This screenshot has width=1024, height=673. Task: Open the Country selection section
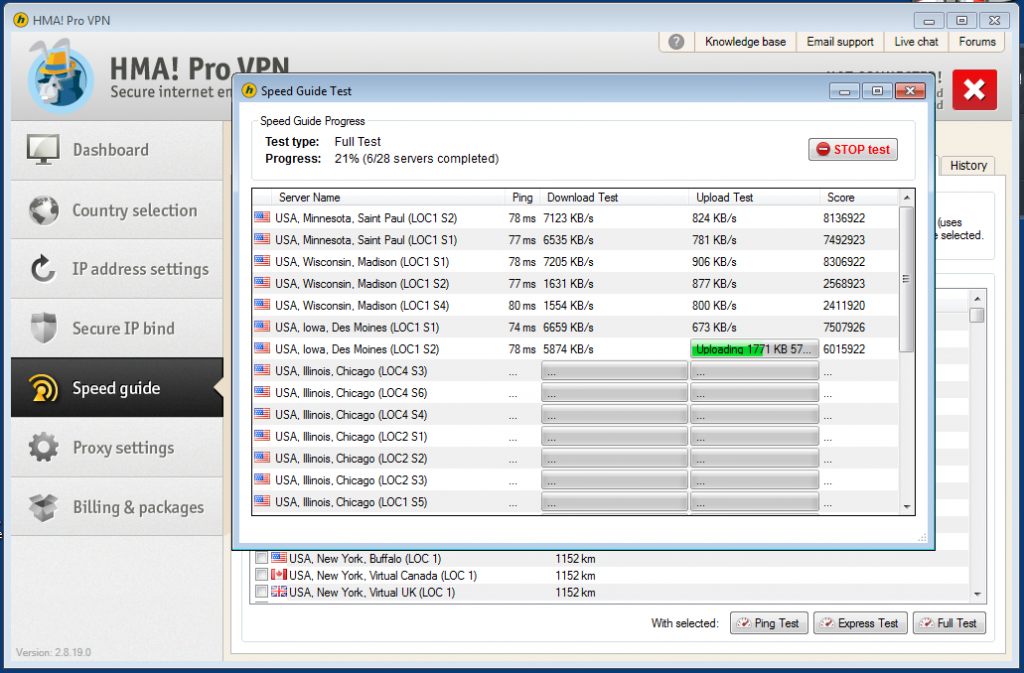(x=117, y=210)
